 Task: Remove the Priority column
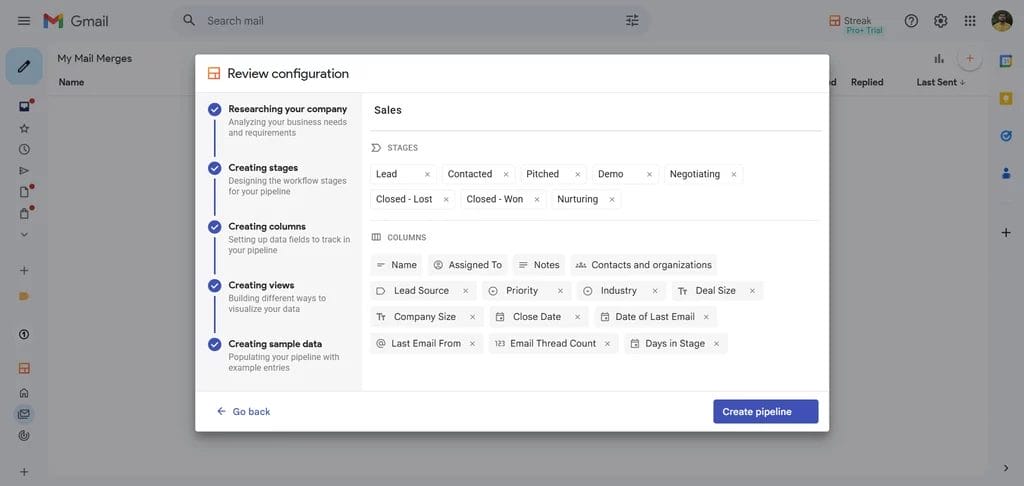[x=560, y=291]
